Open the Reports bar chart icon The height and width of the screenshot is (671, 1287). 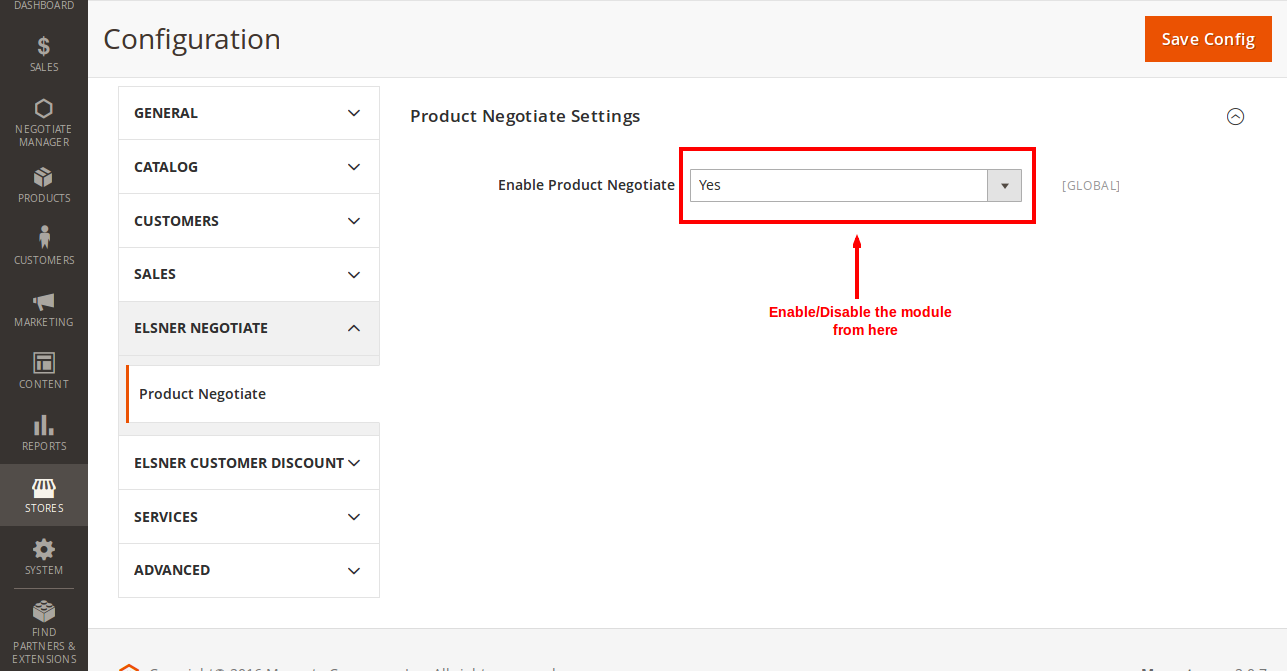point(44,425)
